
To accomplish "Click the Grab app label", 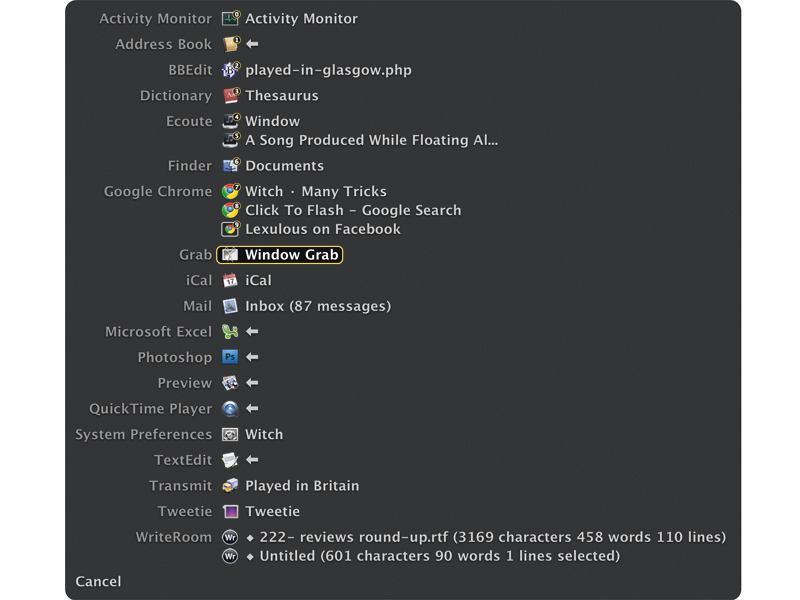I will click(x=195, y=255).
